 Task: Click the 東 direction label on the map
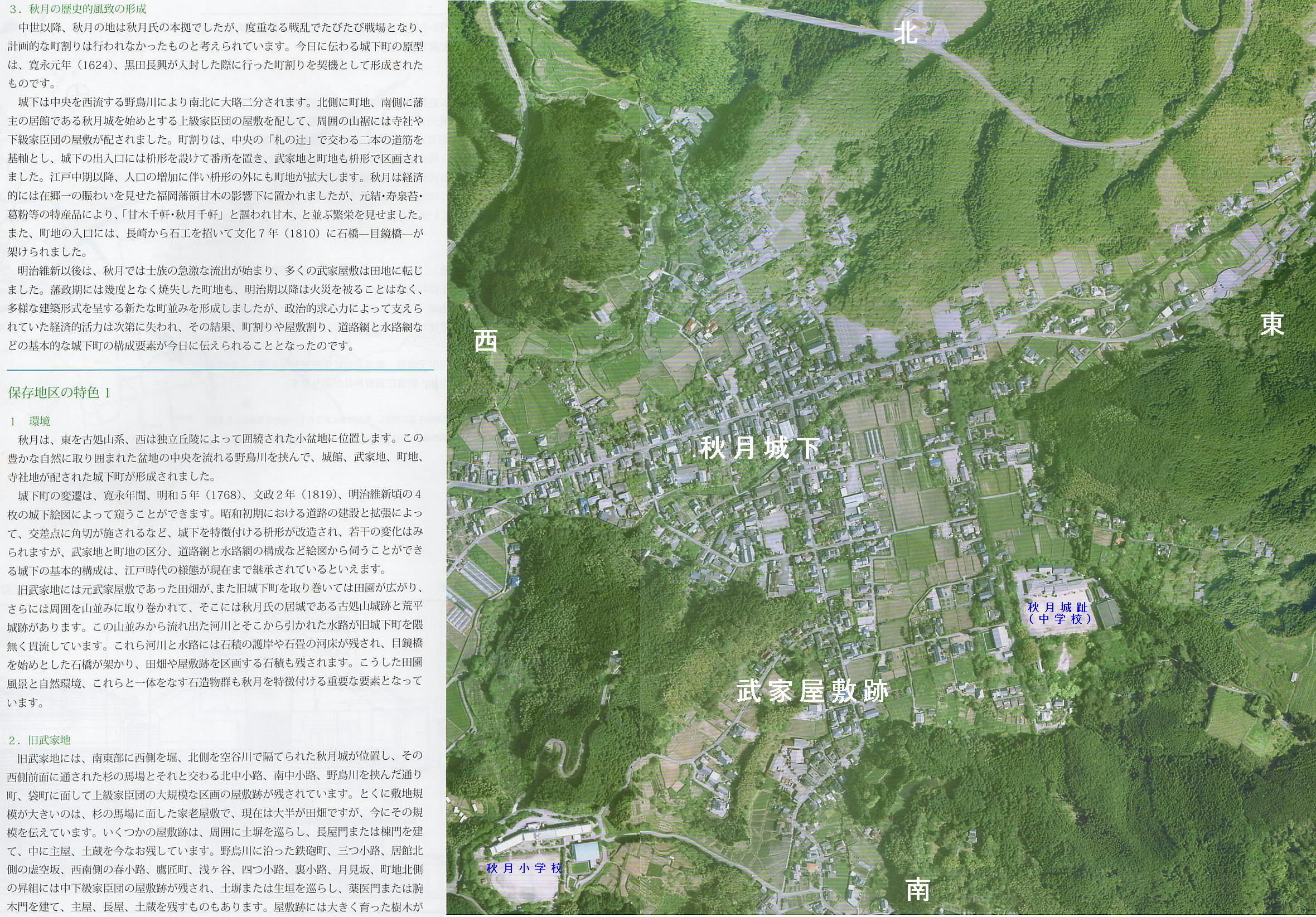tap(1271, 324)
